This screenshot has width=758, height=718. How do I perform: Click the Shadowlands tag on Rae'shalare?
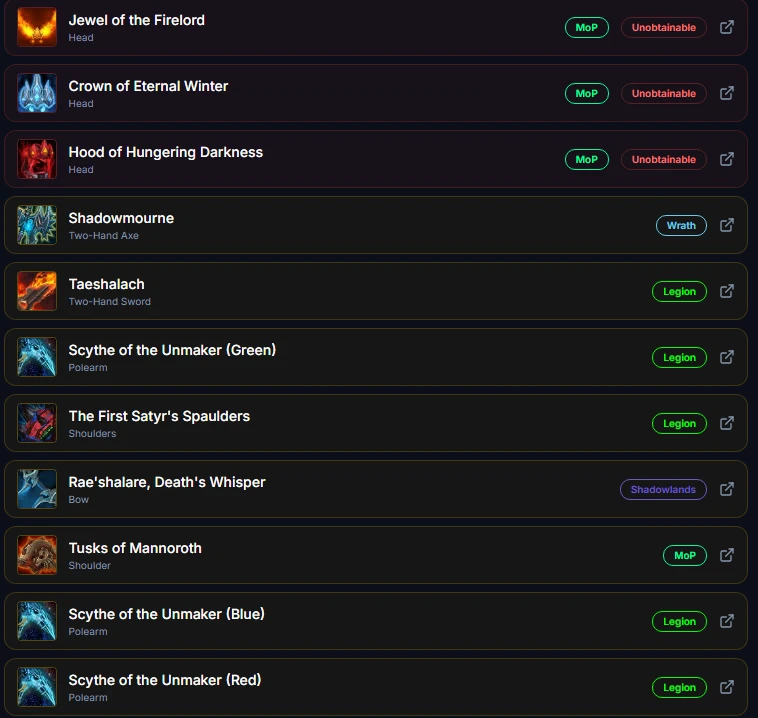663,489
